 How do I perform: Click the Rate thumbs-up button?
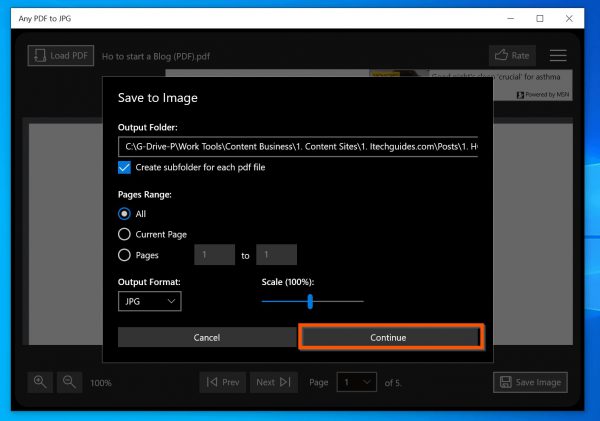512,56
